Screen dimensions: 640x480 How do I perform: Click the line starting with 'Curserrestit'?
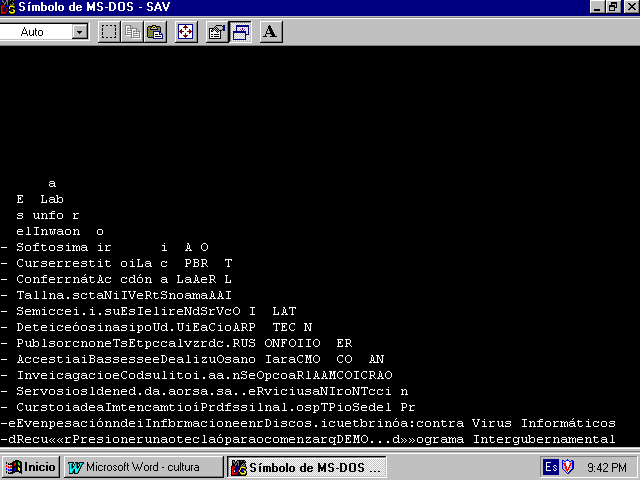[x=116, y=263]
